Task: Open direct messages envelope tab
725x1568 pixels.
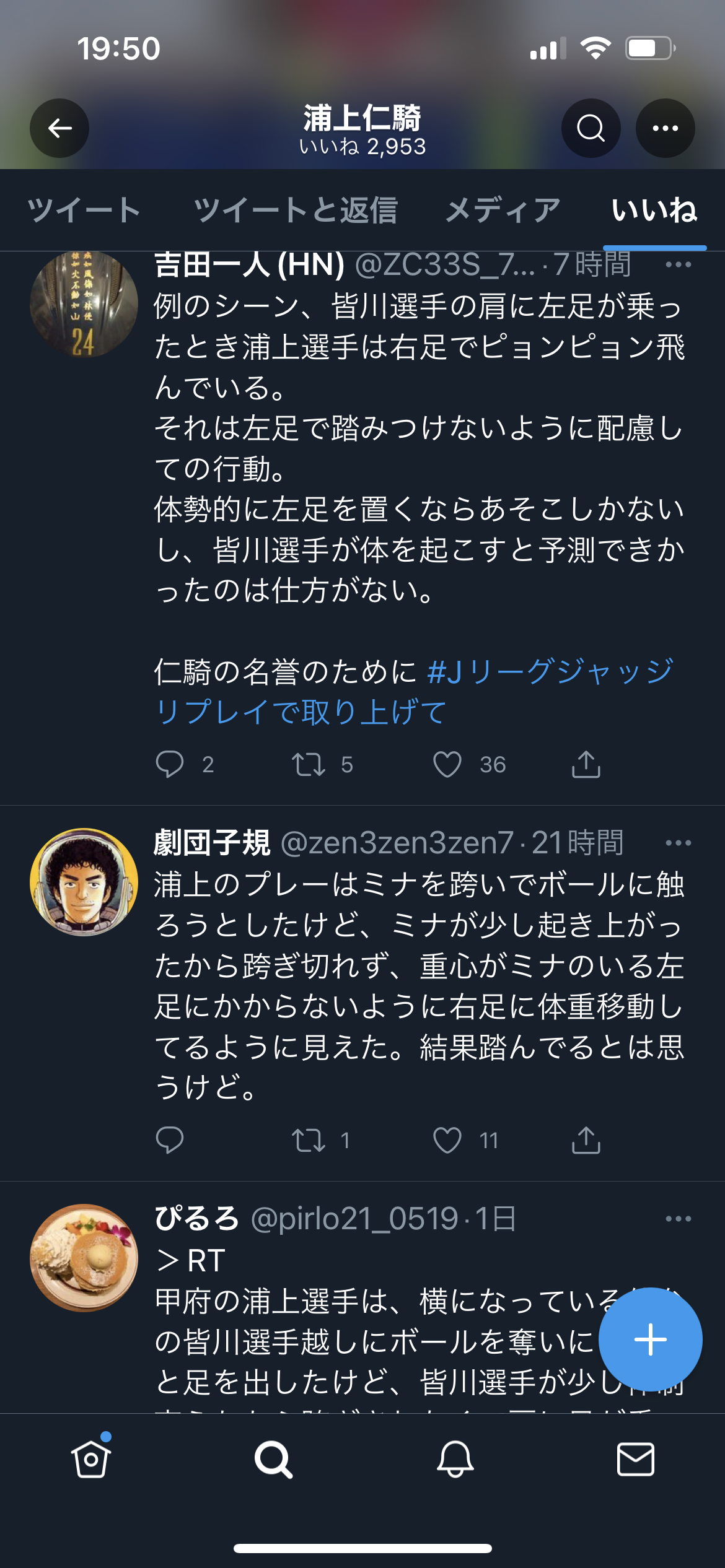Action: [x=636, y=1459]
